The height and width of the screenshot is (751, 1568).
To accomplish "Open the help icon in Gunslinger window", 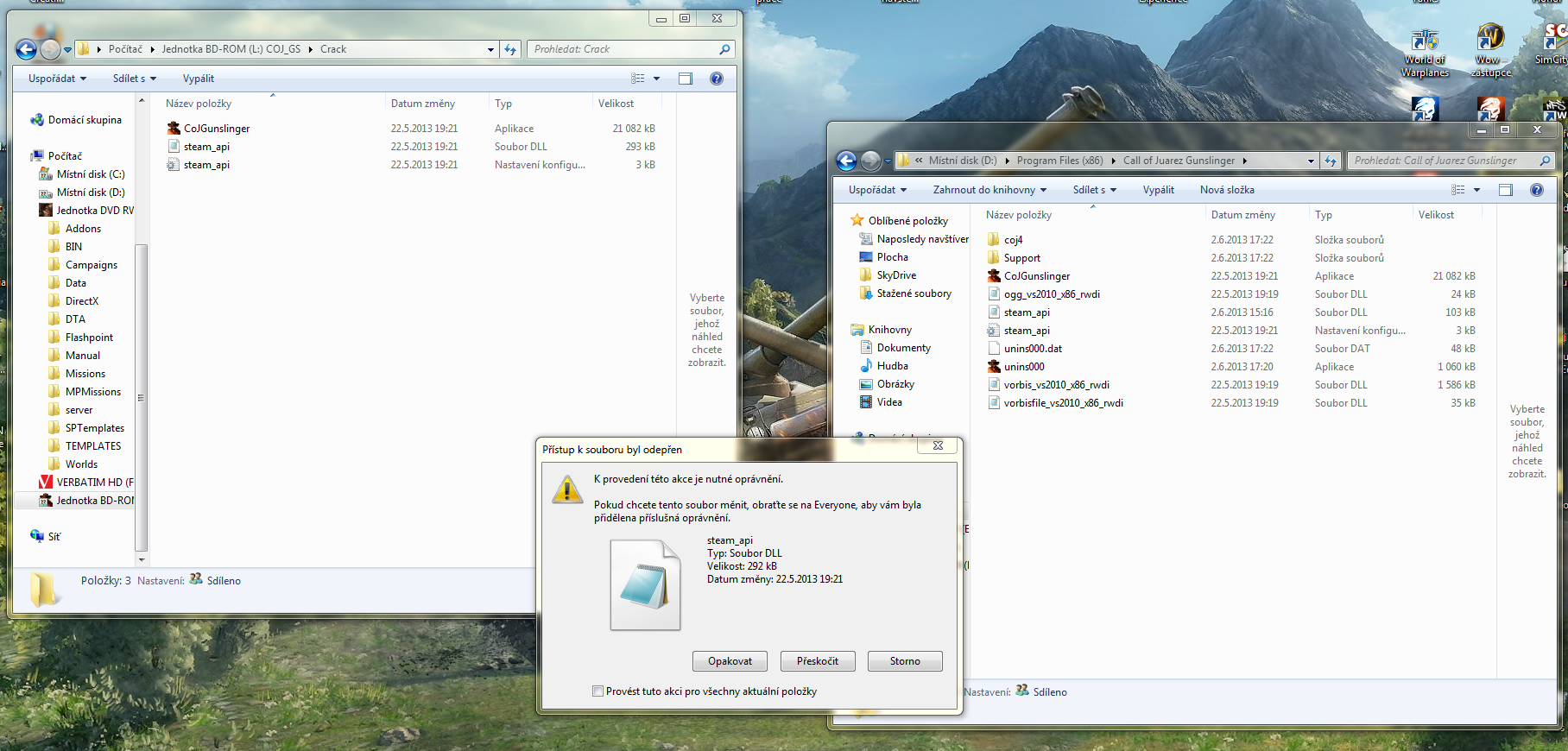I will click(x=1536, y=190).
